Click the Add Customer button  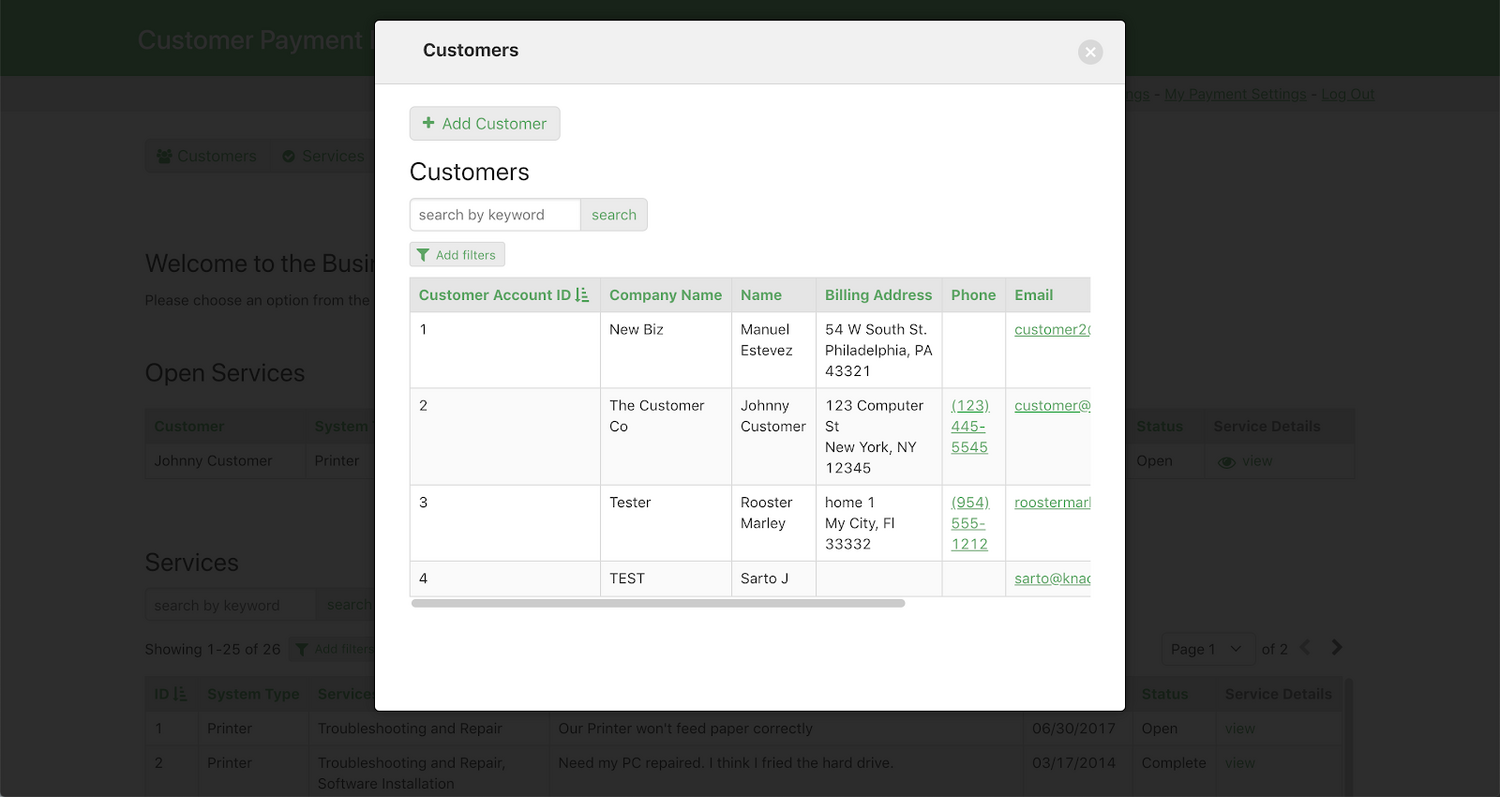coord(485,124)
